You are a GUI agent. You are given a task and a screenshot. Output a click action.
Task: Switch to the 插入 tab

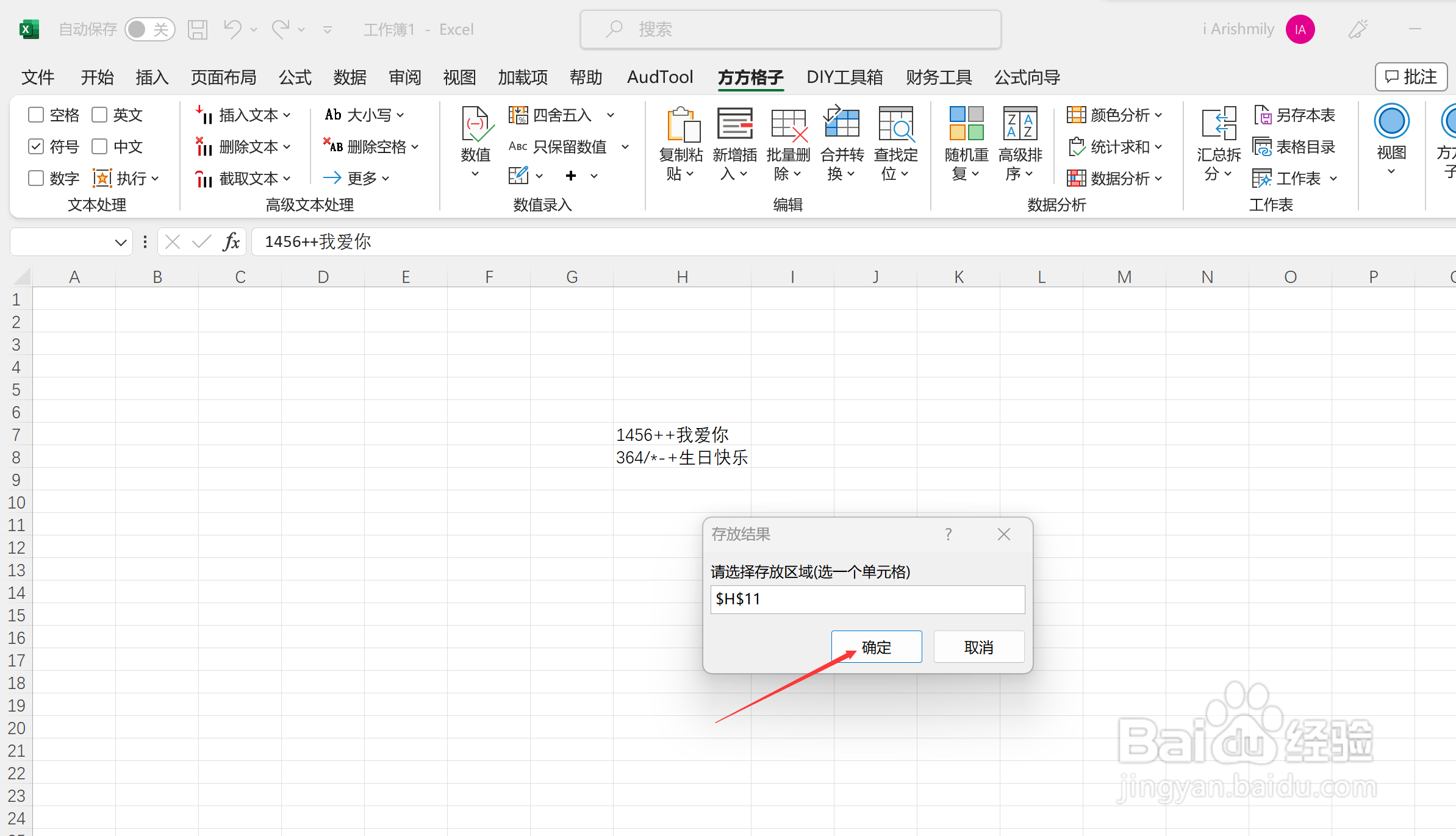(x=152, y=77)
